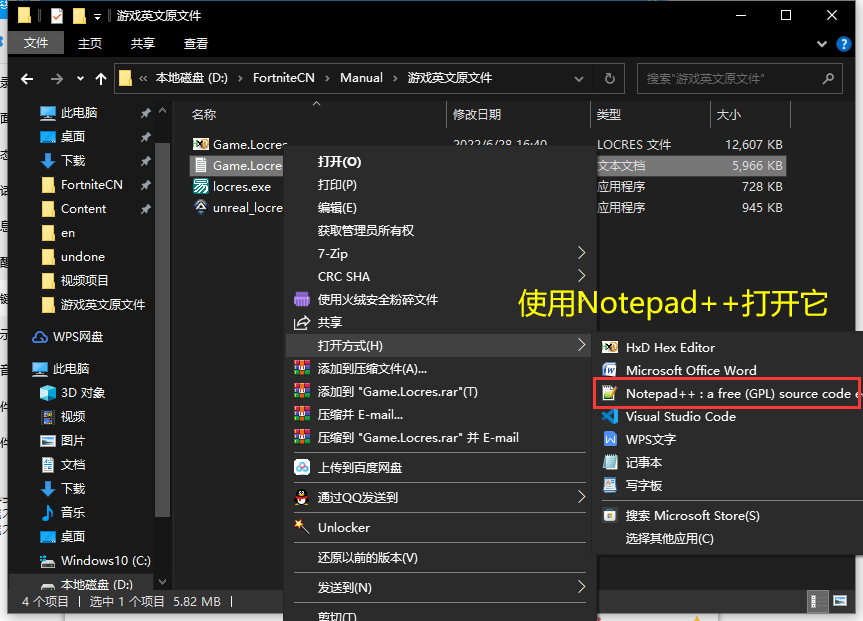Choose Notepad++ from Open with submenu
The width and height of the screenshot is (863, 621).
pyautogui.click(x=727, y=393)
